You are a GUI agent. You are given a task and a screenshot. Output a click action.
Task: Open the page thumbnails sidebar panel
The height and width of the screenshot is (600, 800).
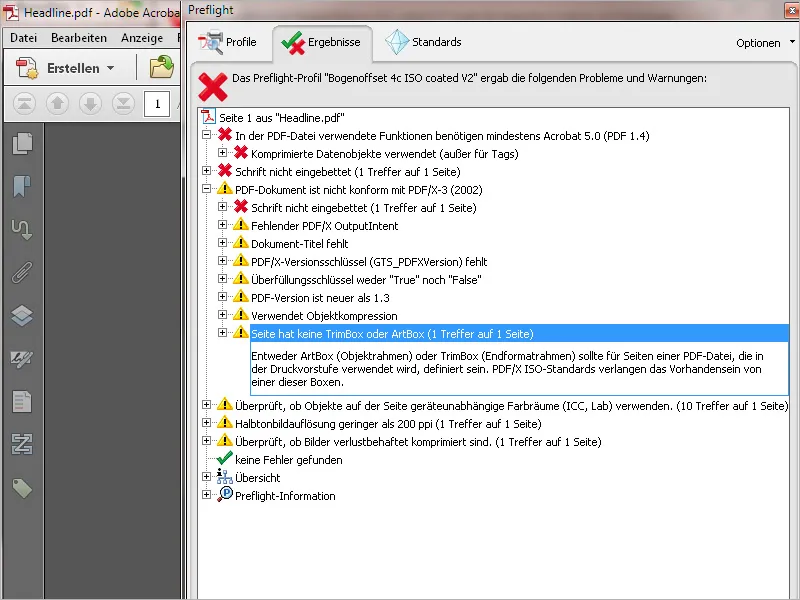coord(22,143)
